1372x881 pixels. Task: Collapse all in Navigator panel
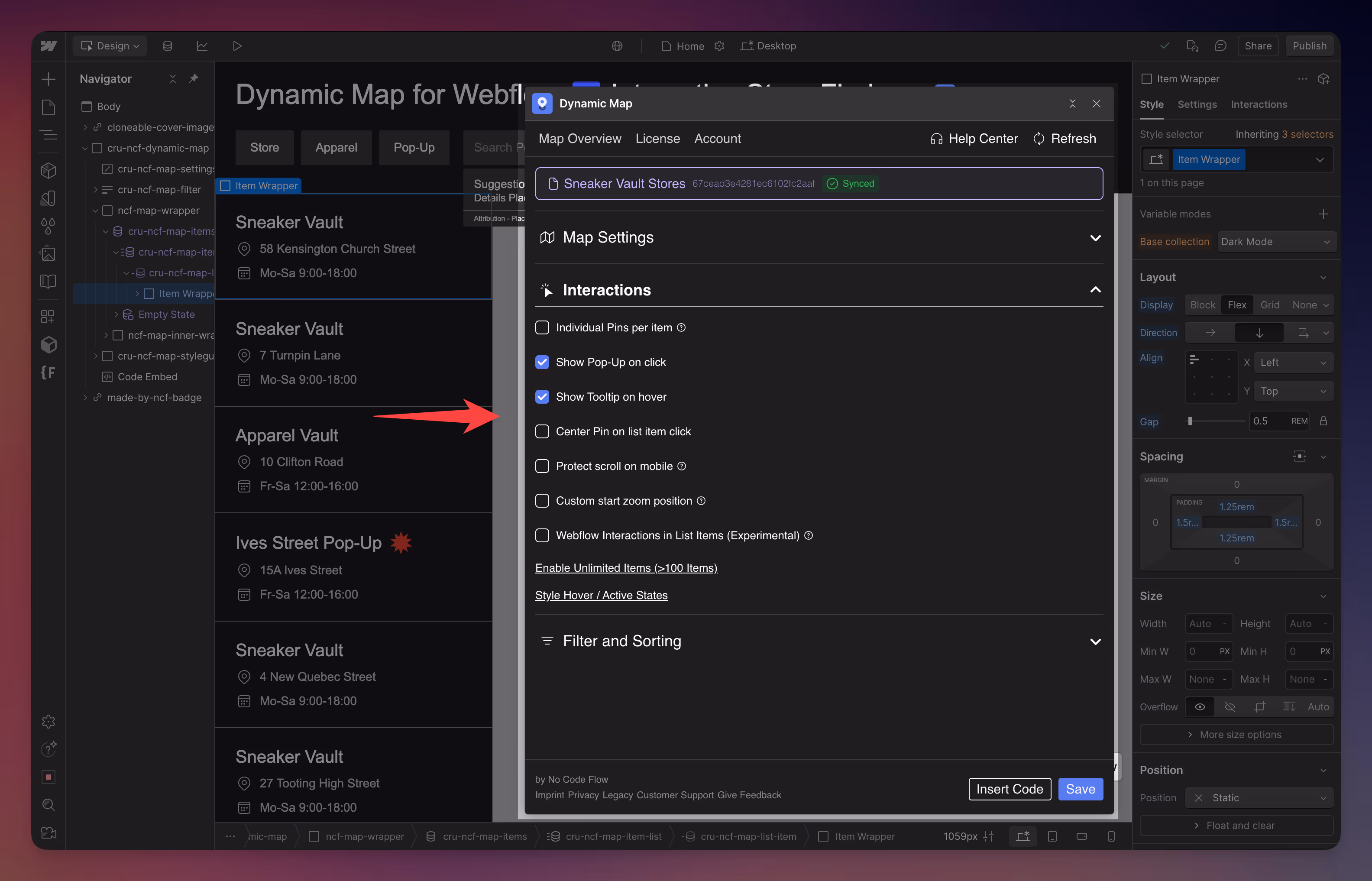pyautogui.click(x=173, y=78)
